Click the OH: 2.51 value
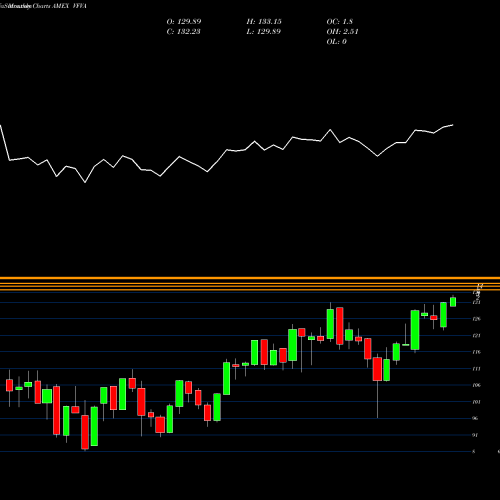This screenshot has height=500, width=500. pyautogui.click(x=342, y=32)
